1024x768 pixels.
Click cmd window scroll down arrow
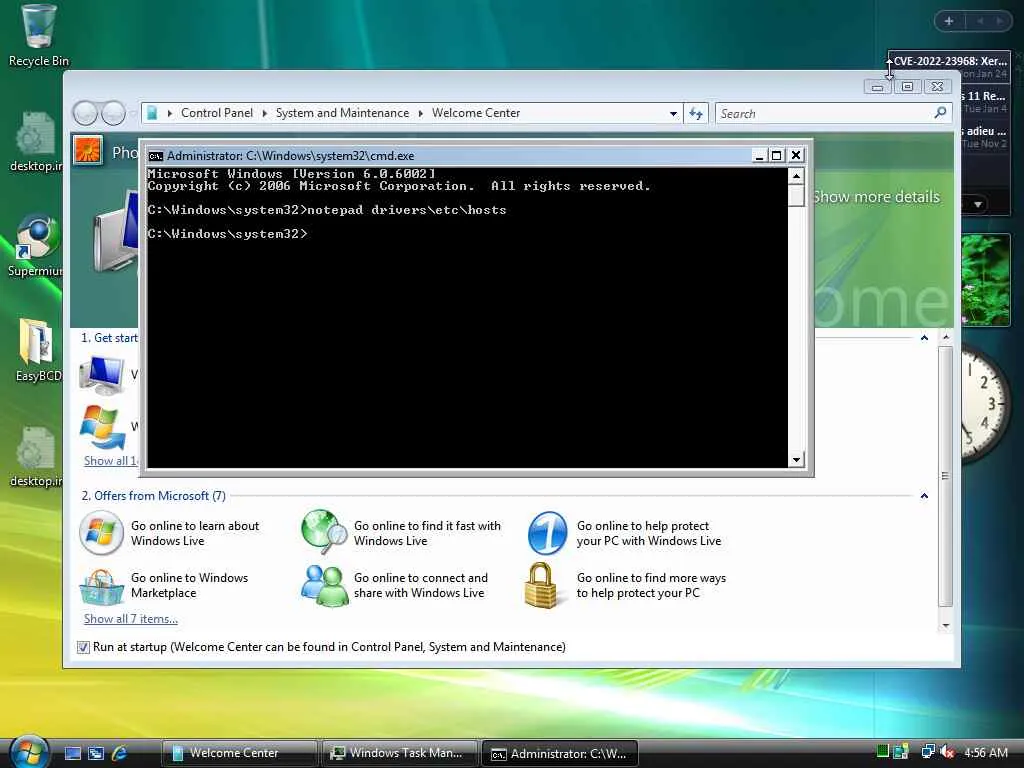796,460
